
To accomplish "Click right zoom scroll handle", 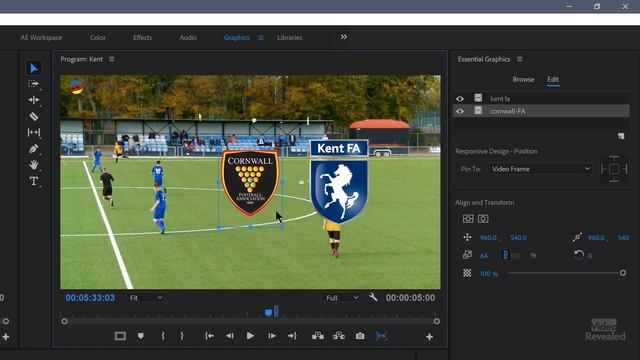I will [x=436, y=321].
